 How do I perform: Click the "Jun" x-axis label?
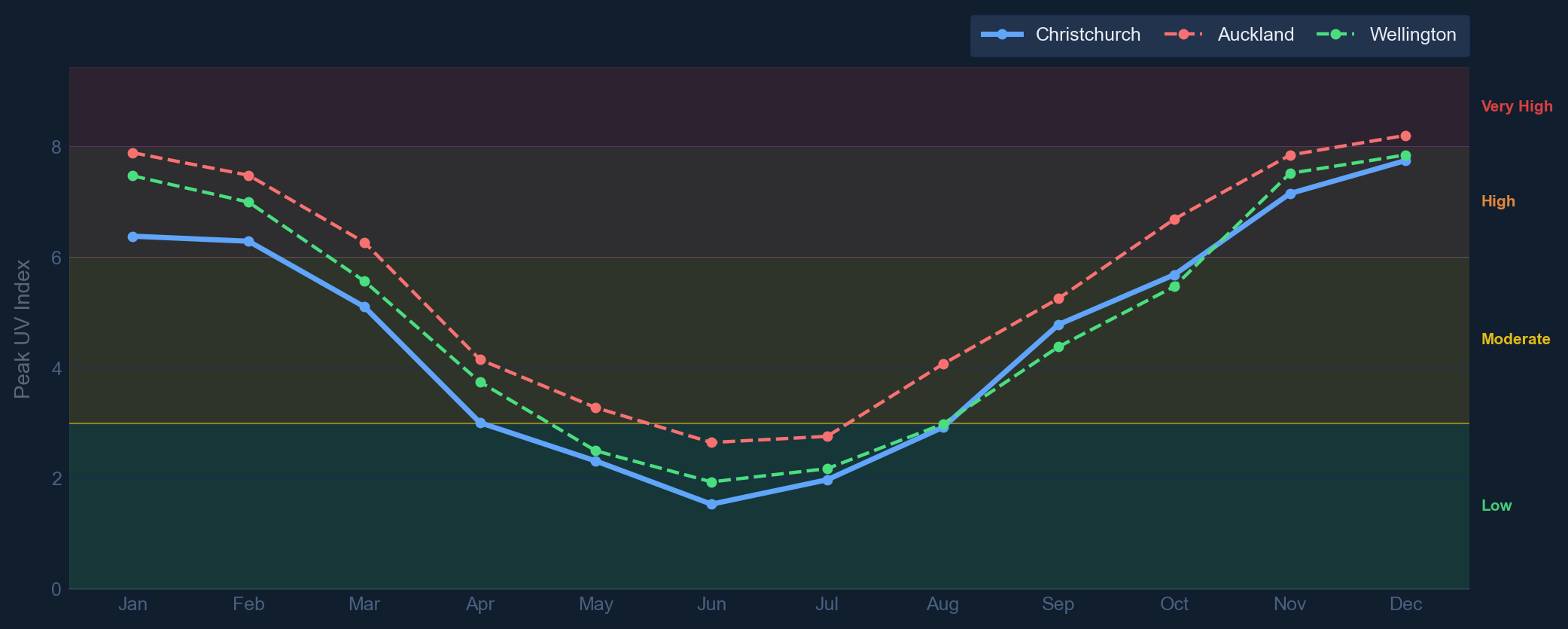click(x=712, y=604)
